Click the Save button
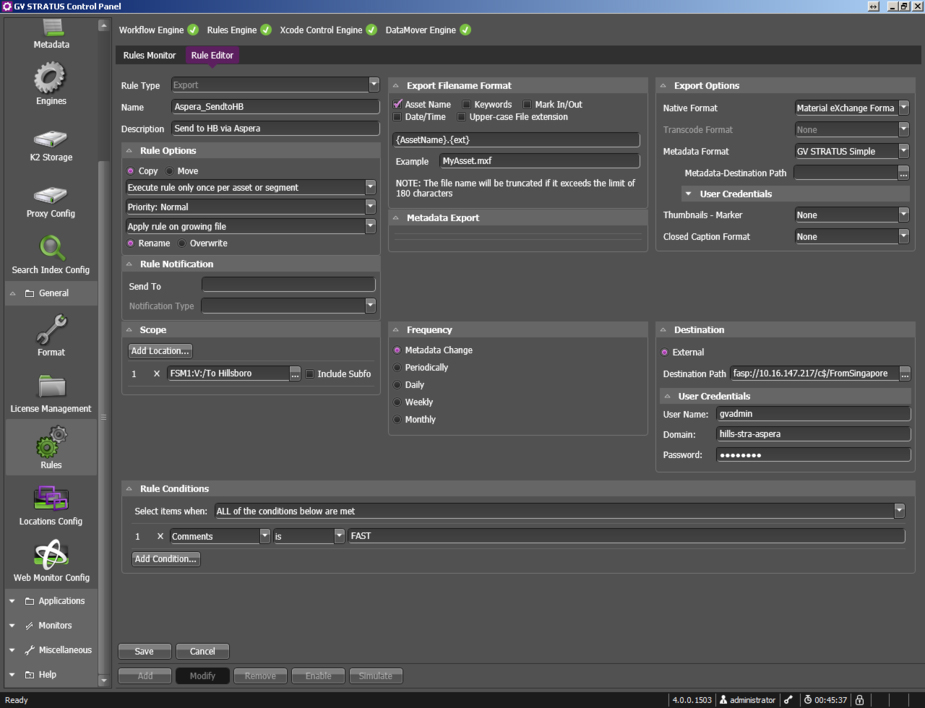Screen dimensions: 925x708 144,651
